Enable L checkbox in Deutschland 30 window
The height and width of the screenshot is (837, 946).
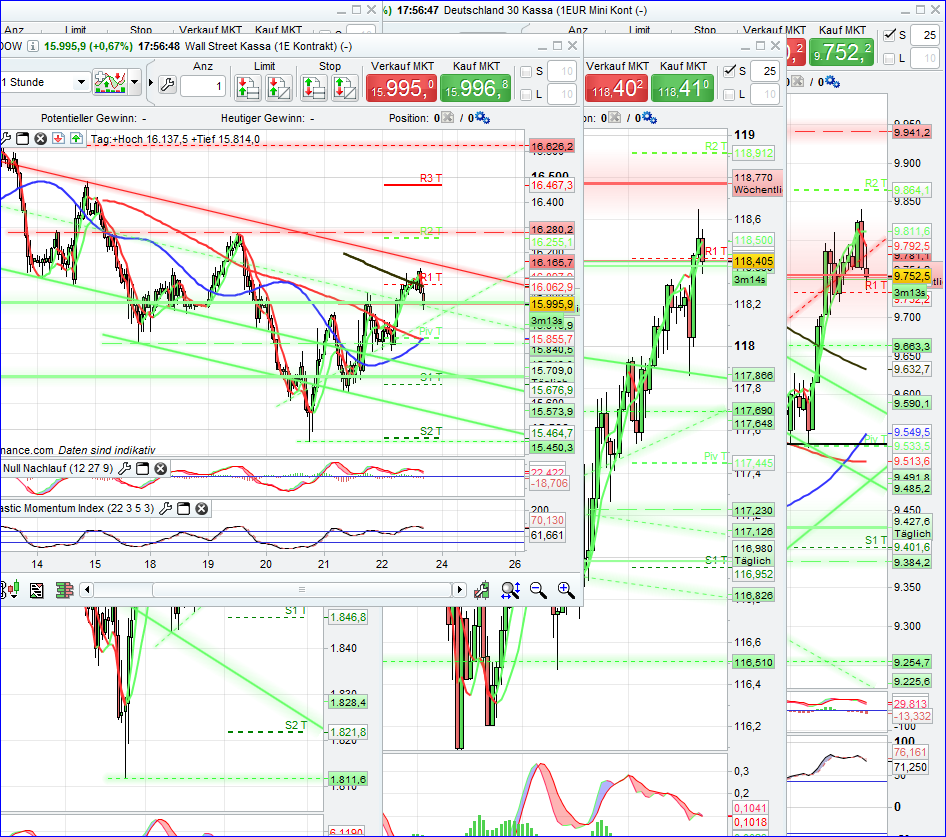(x=889, y=58)
